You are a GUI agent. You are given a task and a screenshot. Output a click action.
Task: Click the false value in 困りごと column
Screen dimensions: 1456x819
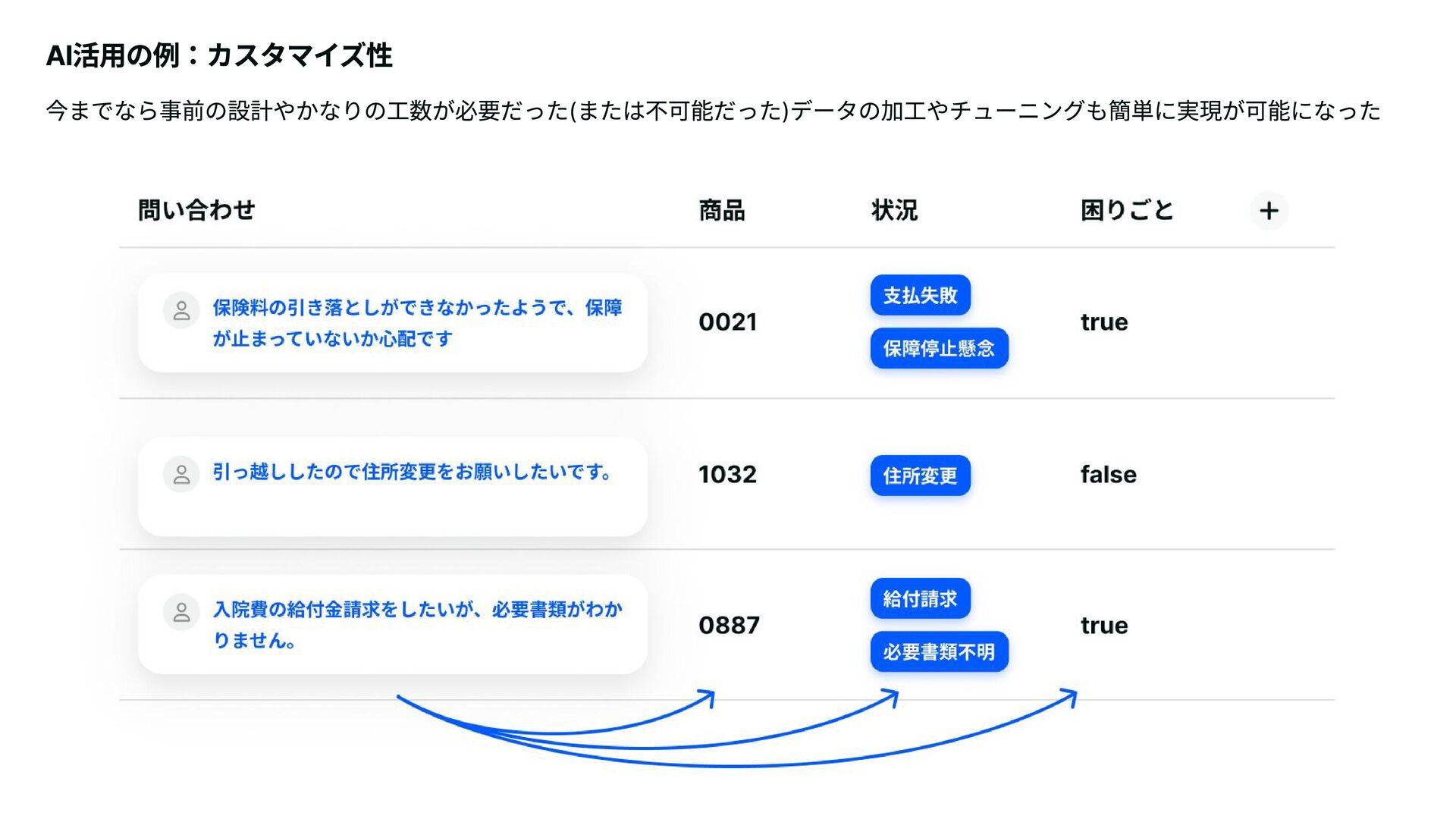tap(1109, 475)
